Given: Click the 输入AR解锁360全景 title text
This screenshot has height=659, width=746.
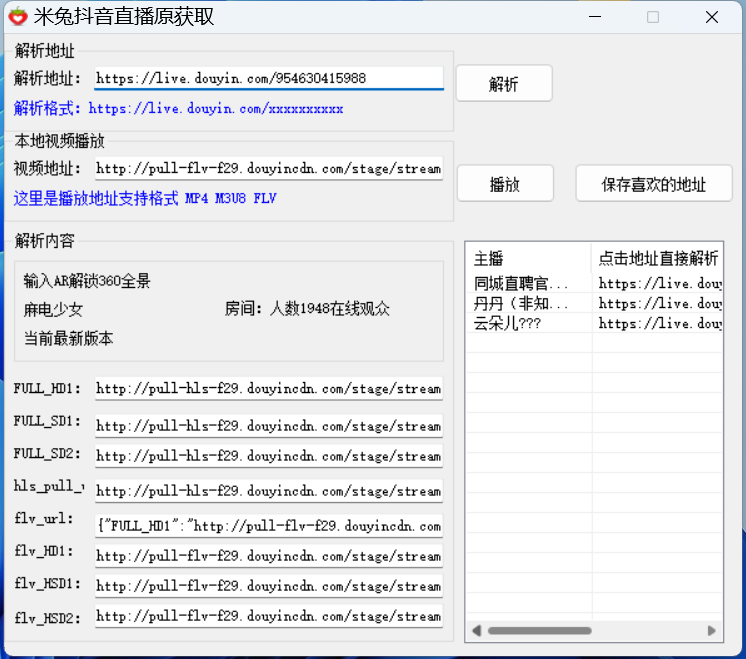Looking at the screenshot, I should click(x=87, y=281).
